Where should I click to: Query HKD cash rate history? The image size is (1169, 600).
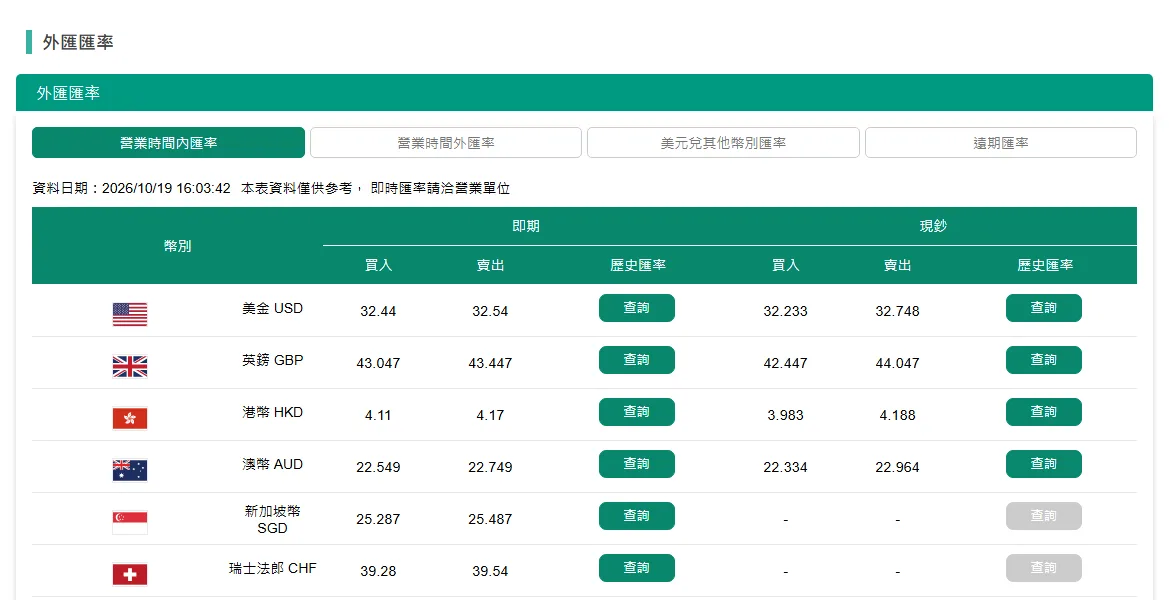tap(1044, 412)
